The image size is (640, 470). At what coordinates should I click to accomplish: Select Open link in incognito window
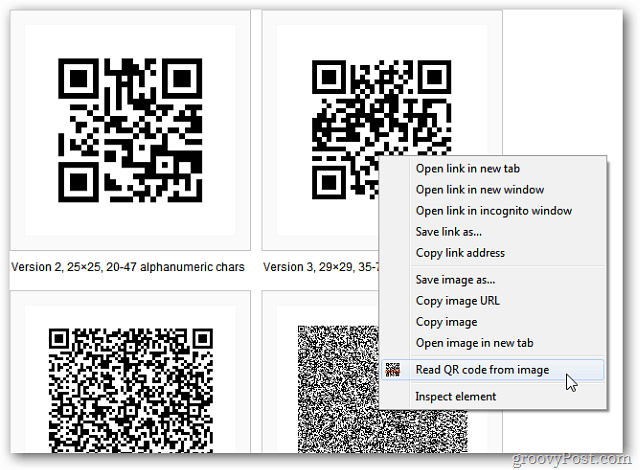point(493,211)
